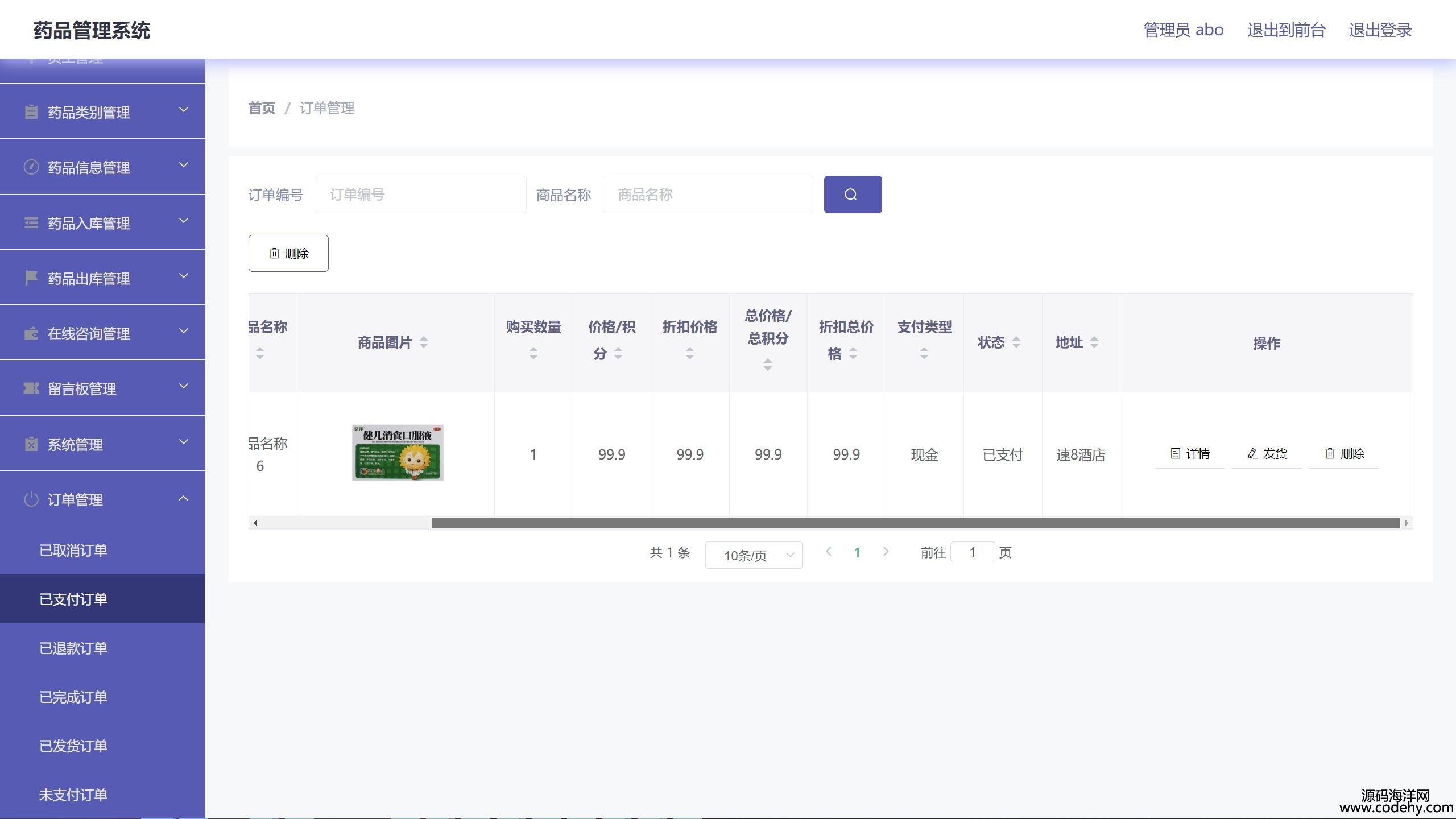Click the icon beside 系统管理

[31, 444]
